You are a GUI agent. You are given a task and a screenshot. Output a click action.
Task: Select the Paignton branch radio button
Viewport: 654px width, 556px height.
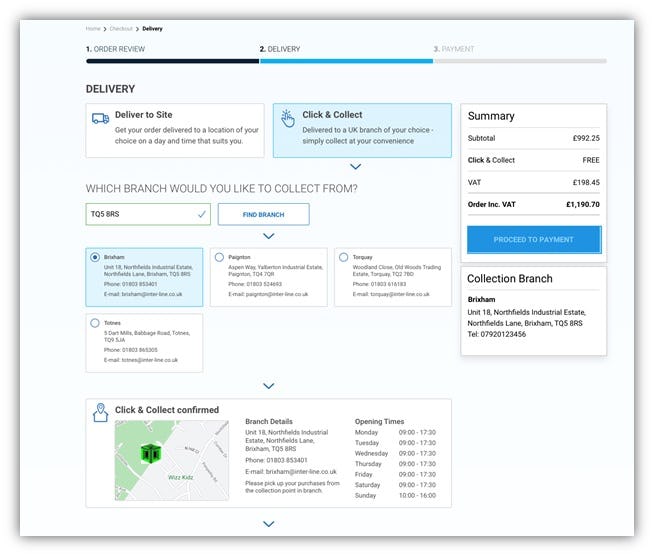coord(219,257)
